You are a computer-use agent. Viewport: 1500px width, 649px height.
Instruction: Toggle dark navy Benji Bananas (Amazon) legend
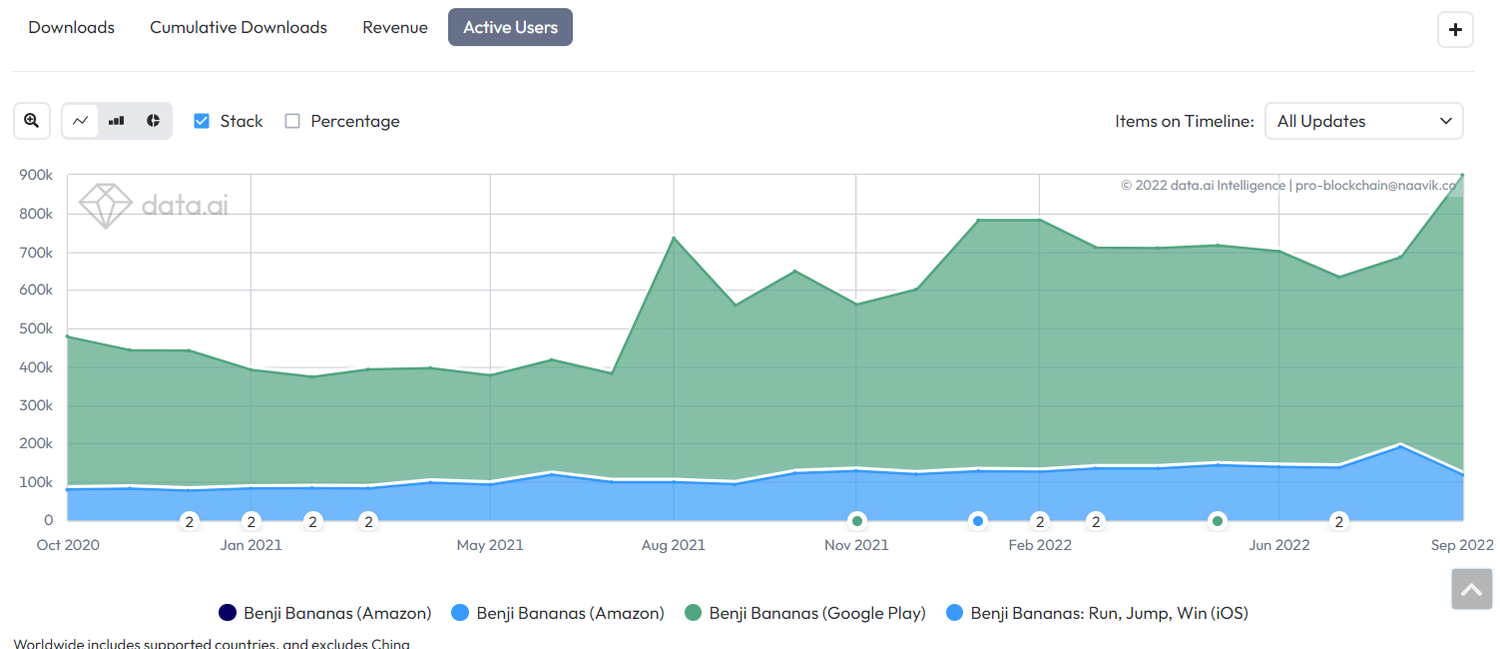pyautogui.click(x=325, y=613)
